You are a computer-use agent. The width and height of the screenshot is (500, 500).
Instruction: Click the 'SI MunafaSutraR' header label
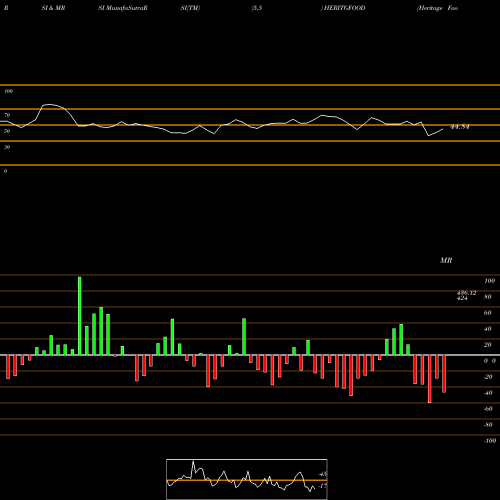coord(123,8)
